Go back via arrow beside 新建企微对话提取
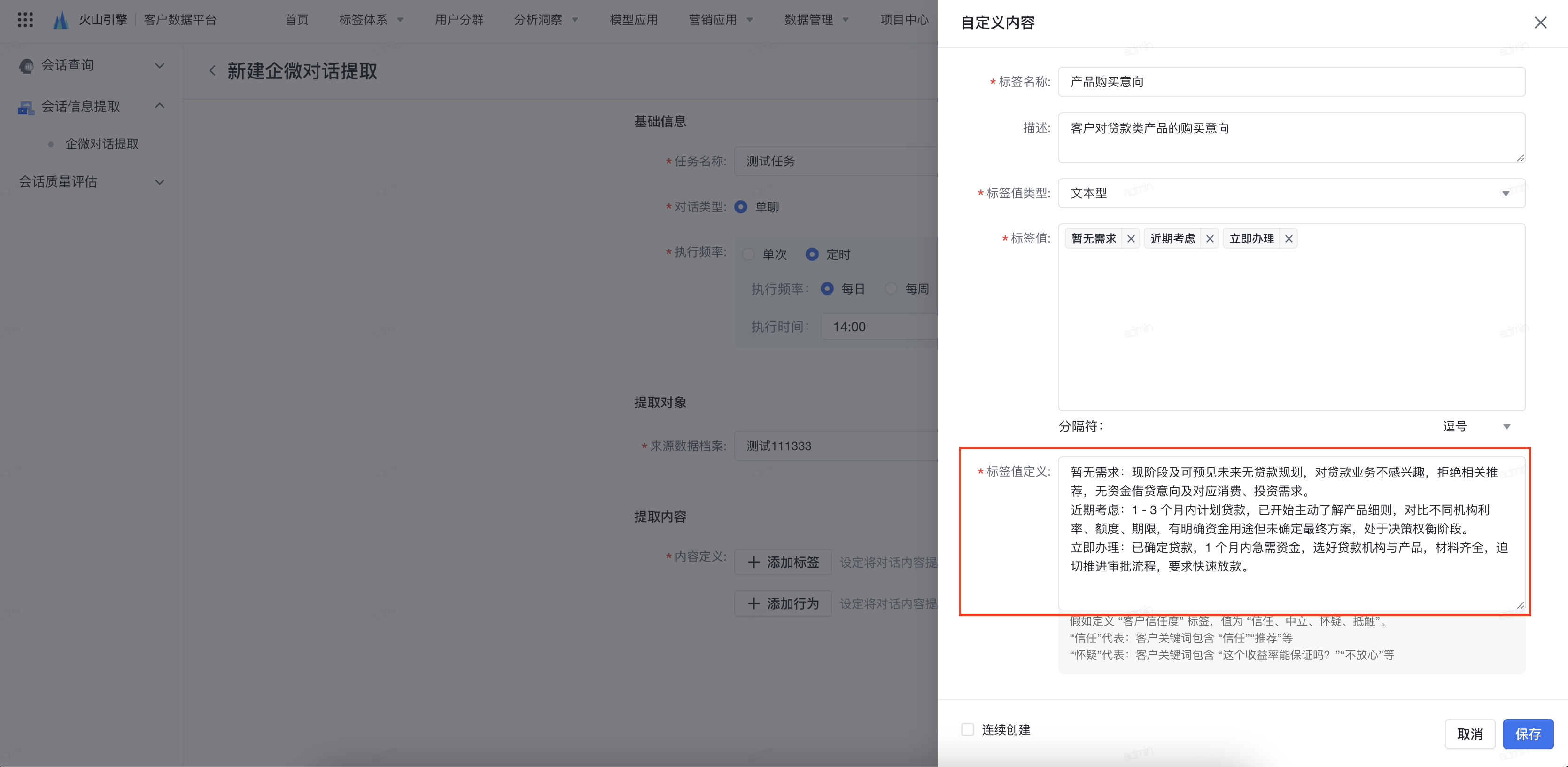1568x767 pixels. 212,71
